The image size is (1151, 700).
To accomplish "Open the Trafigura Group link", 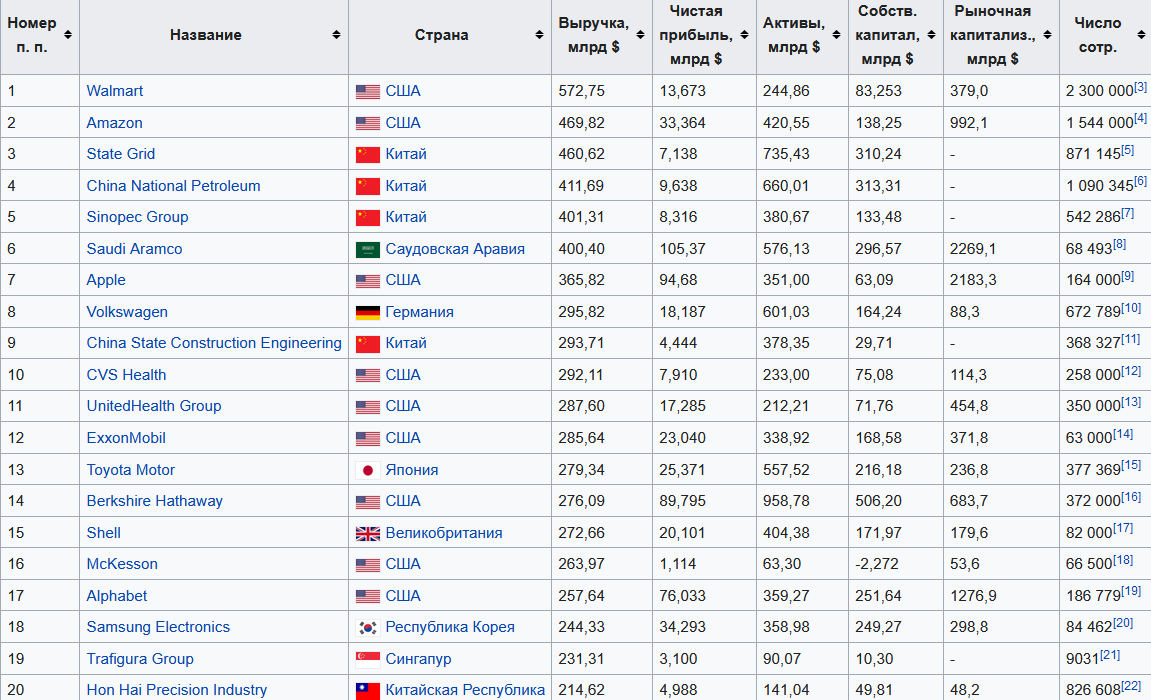I will 140,659.
